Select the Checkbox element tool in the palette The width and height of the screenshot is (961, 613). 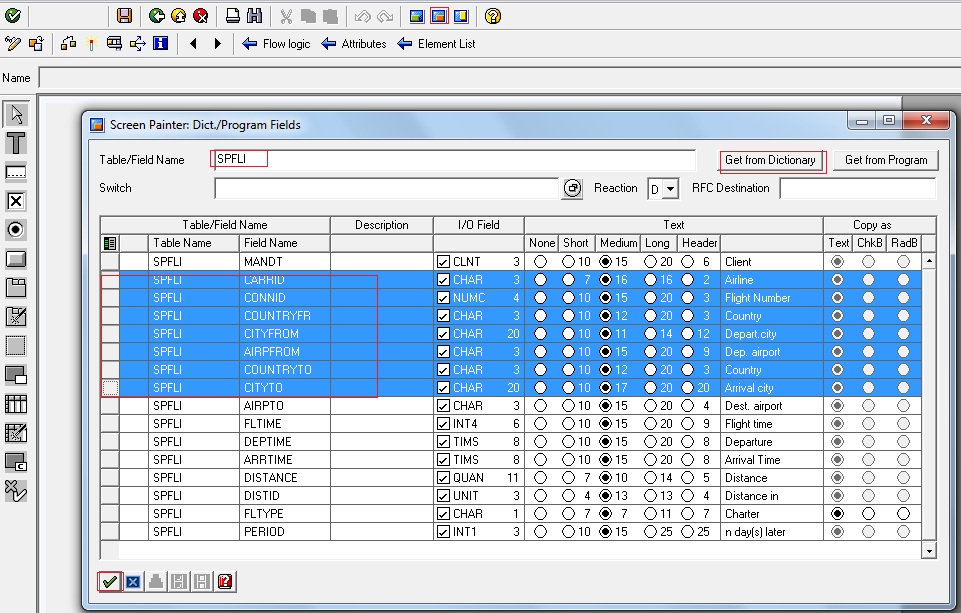(x=17, y=201)
